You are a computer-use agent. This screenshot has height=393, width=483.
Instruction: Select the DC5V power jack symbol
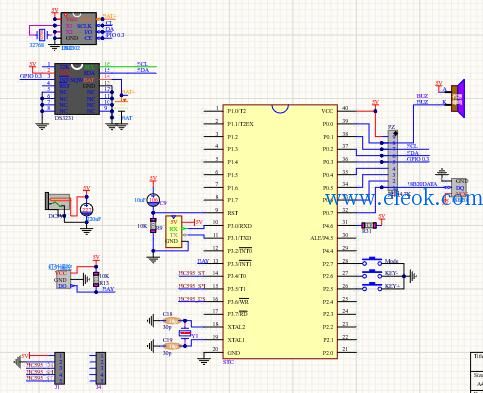tap(58, 201)
